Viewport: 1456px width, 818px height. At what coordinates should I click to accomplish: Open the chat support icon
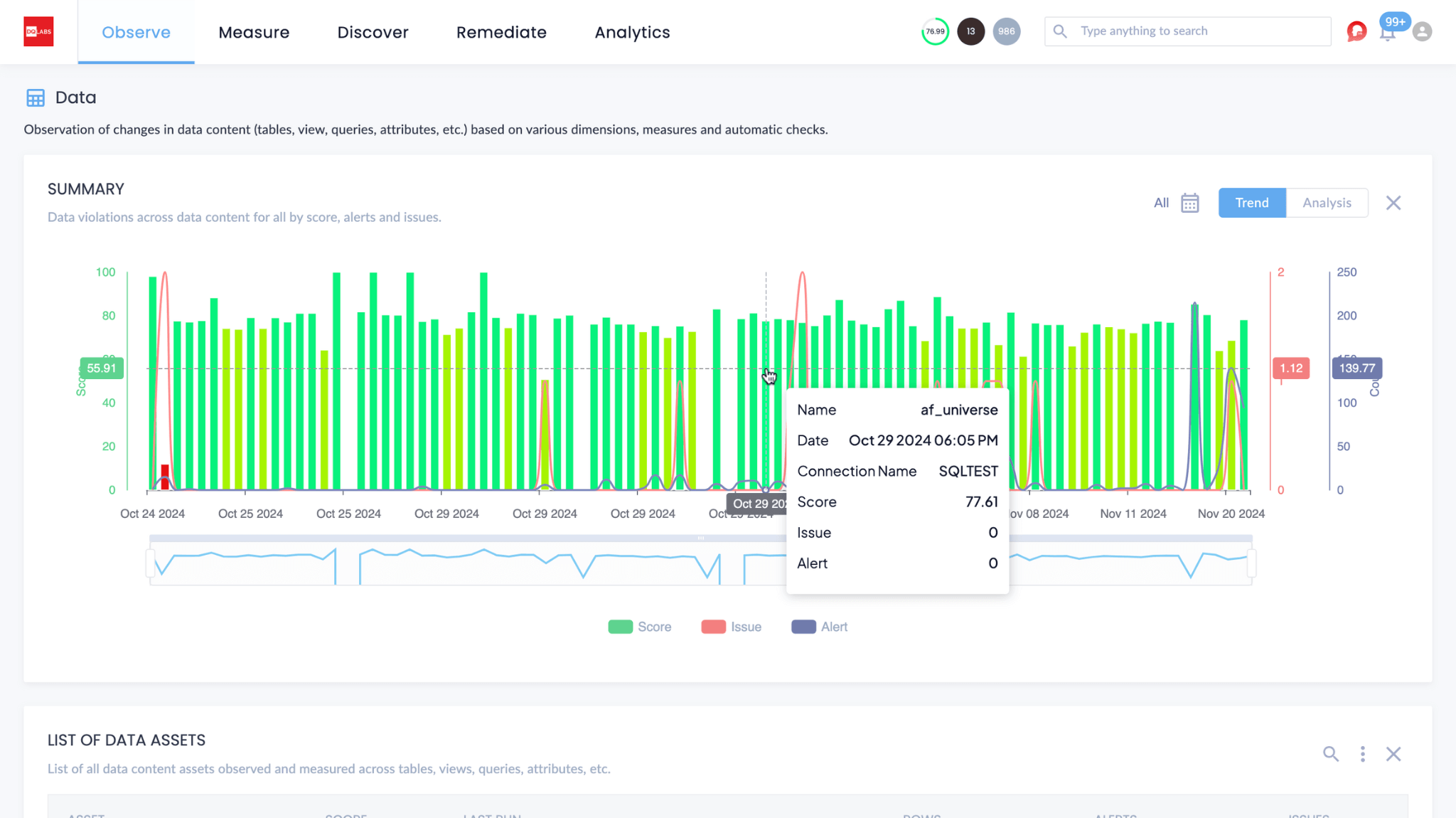click(1355, 31)
